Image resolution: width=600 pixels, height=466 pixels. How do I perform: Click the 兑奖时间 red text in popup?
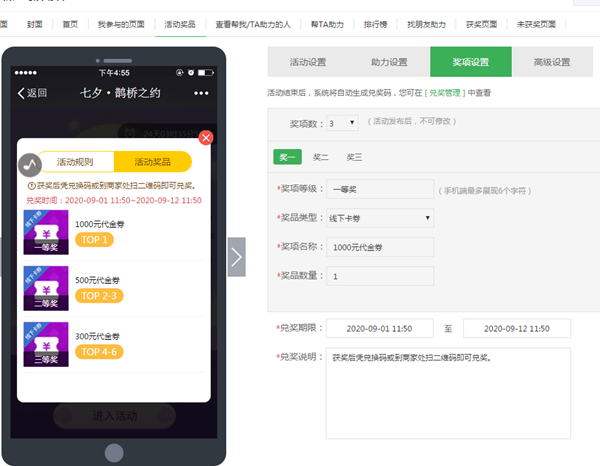[x=114, y=200]
